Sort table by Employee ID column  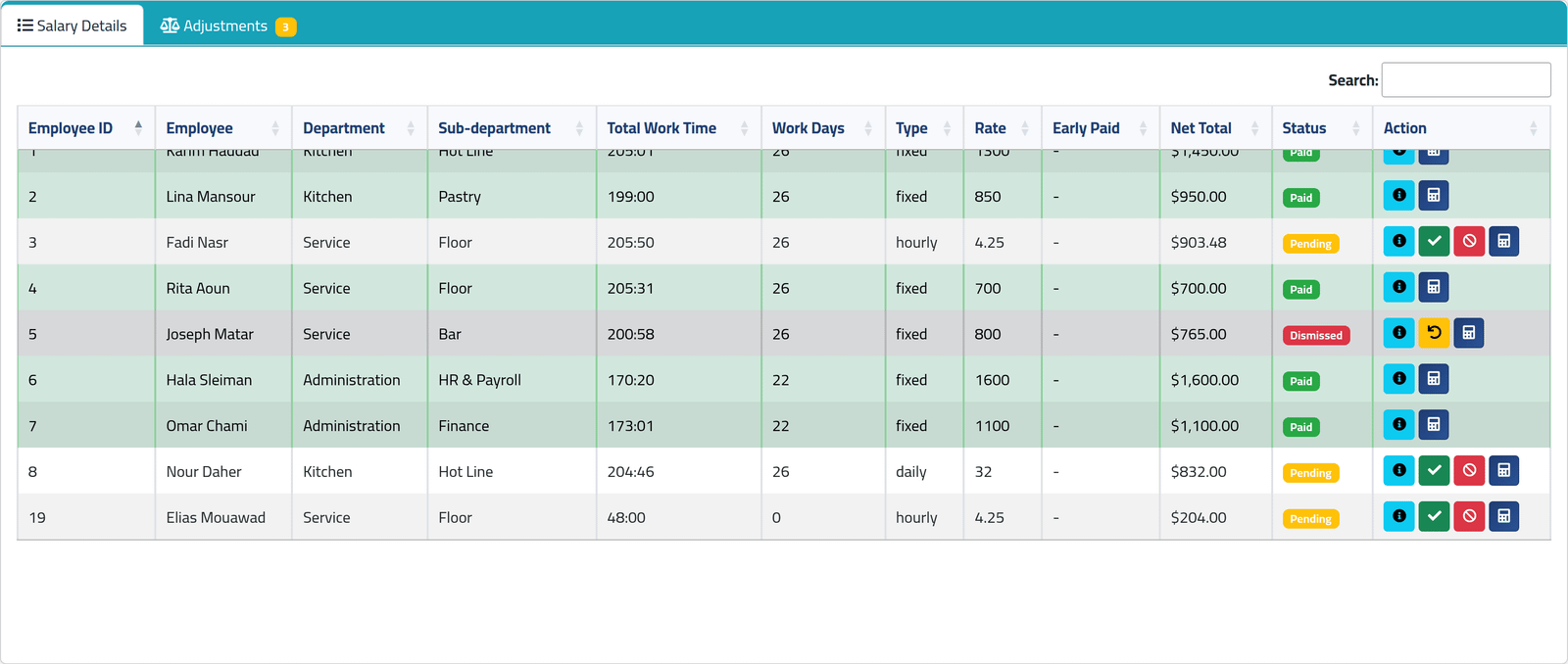coord(86,128)
